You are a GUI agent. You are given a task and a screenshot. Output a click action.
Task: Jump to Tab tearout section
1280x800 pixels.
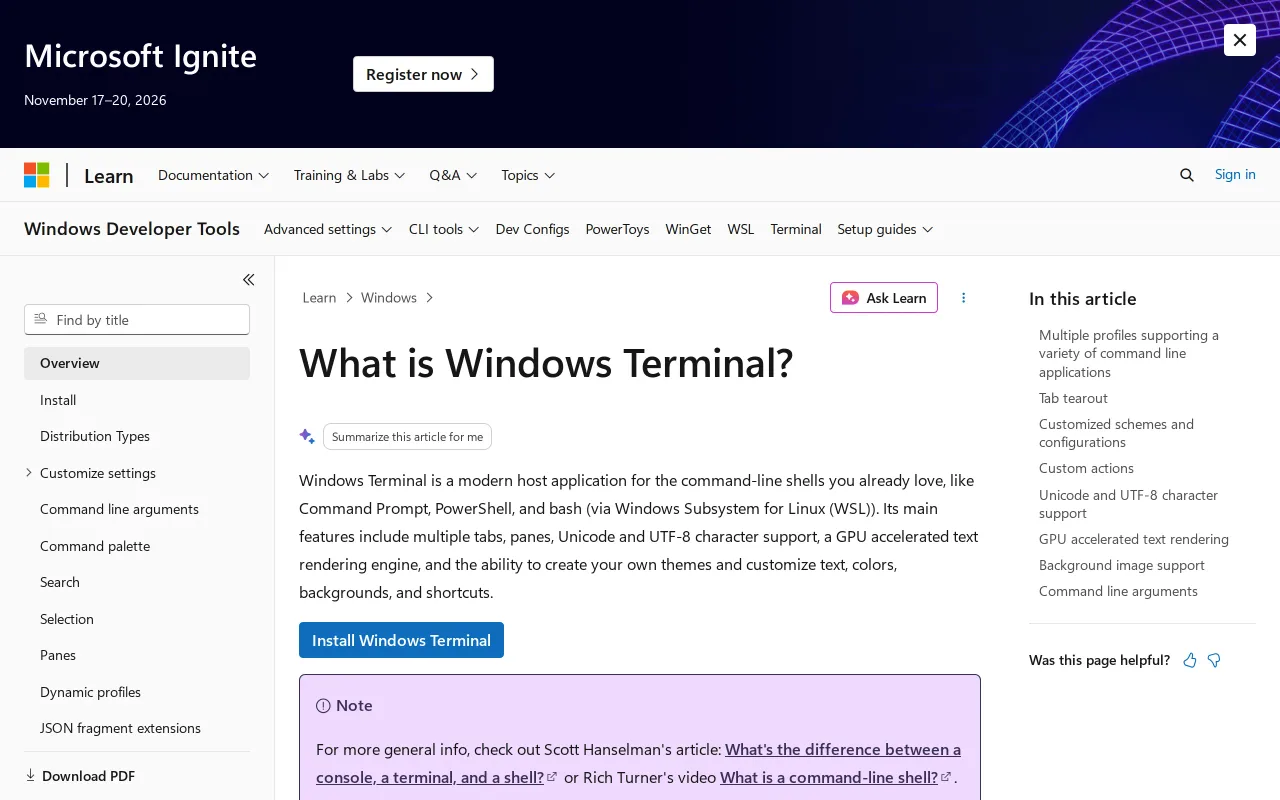pyautogui.click(x=1073, y=398)
